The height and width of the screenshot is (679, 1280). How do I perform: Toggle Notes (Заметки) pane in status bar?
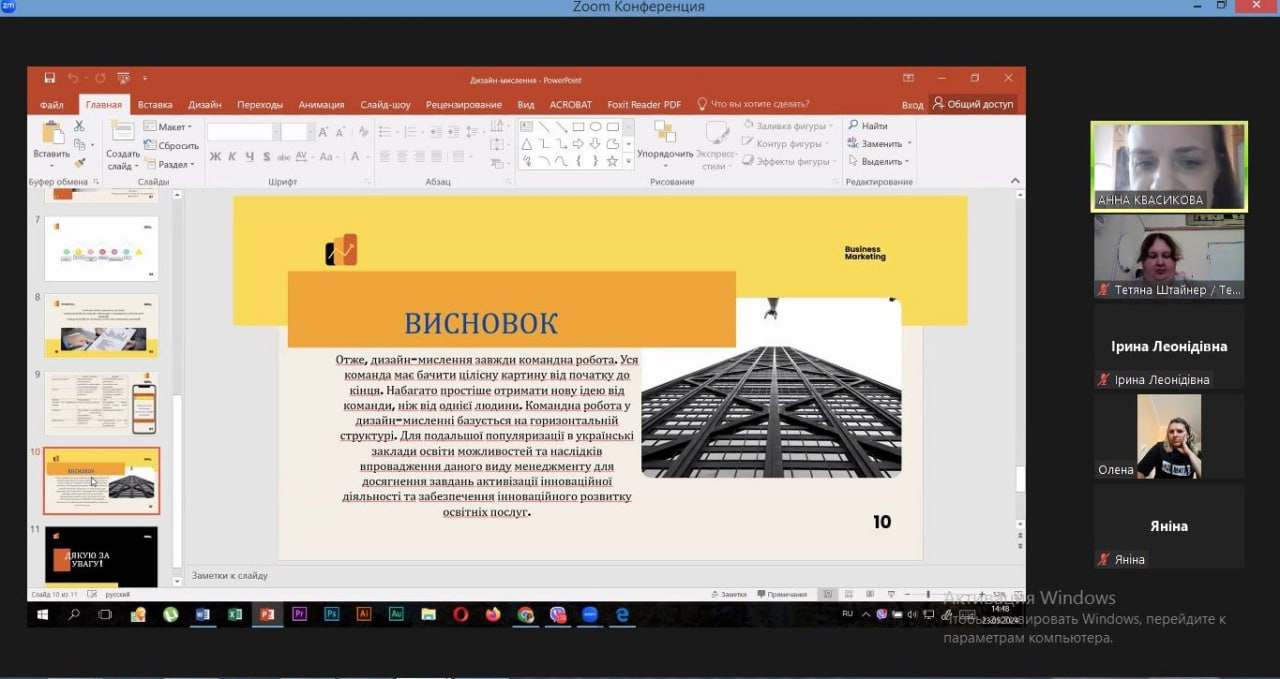pyautogui.click(x=727, y=594)
